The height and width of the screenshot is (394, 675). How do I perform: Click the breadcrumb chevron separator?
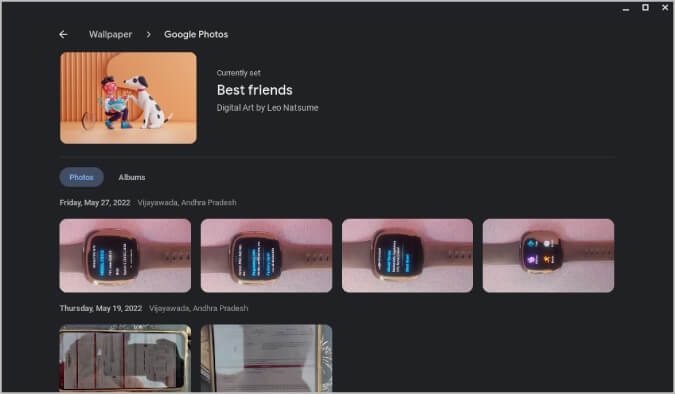(149, 34)
